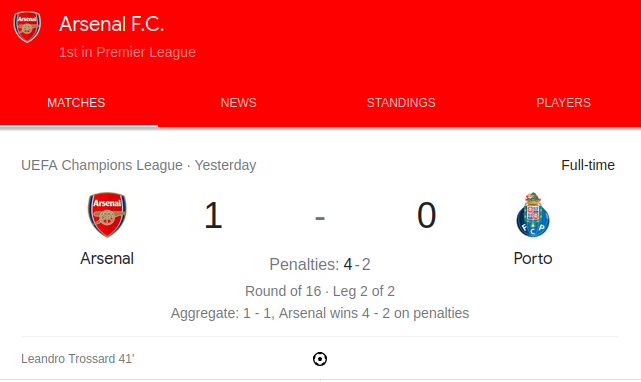The width and height of the screenshot is (641, 382).
Task: Click the Arsenal team logo in match card
Action: 107,215
